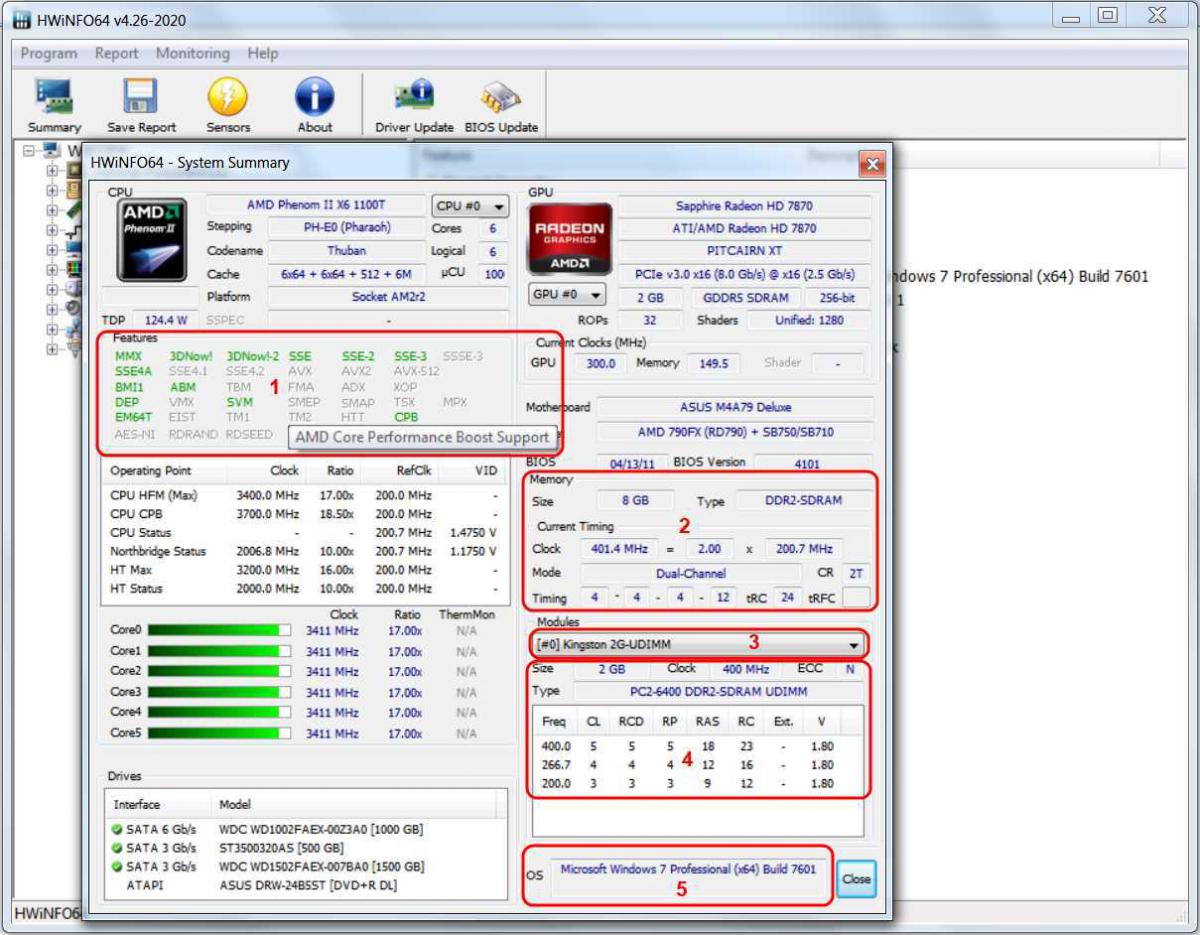
Task: Select the 266.7 frequency row in module timings
Action: click(x=698, y=765)
